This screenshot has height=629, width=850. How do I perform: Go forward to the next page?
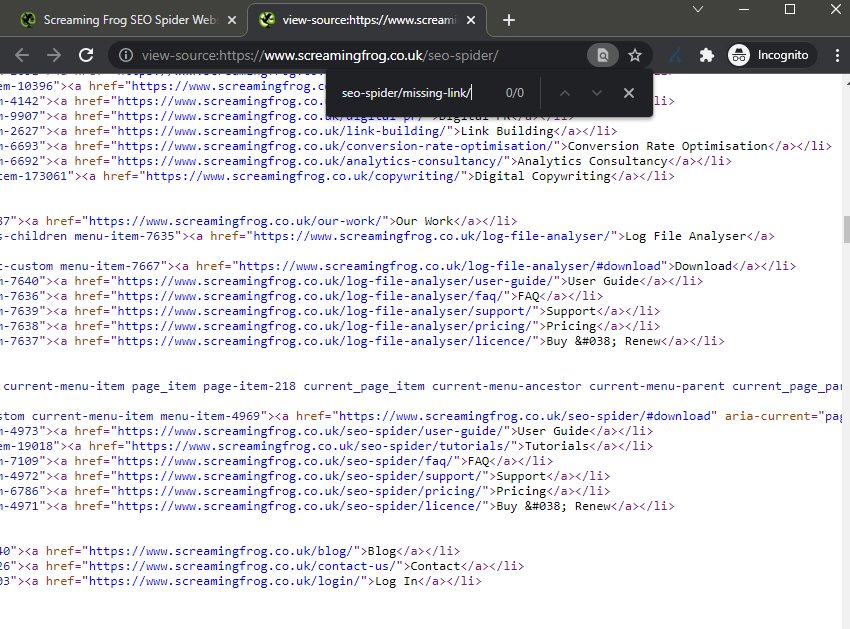(54, 55)
